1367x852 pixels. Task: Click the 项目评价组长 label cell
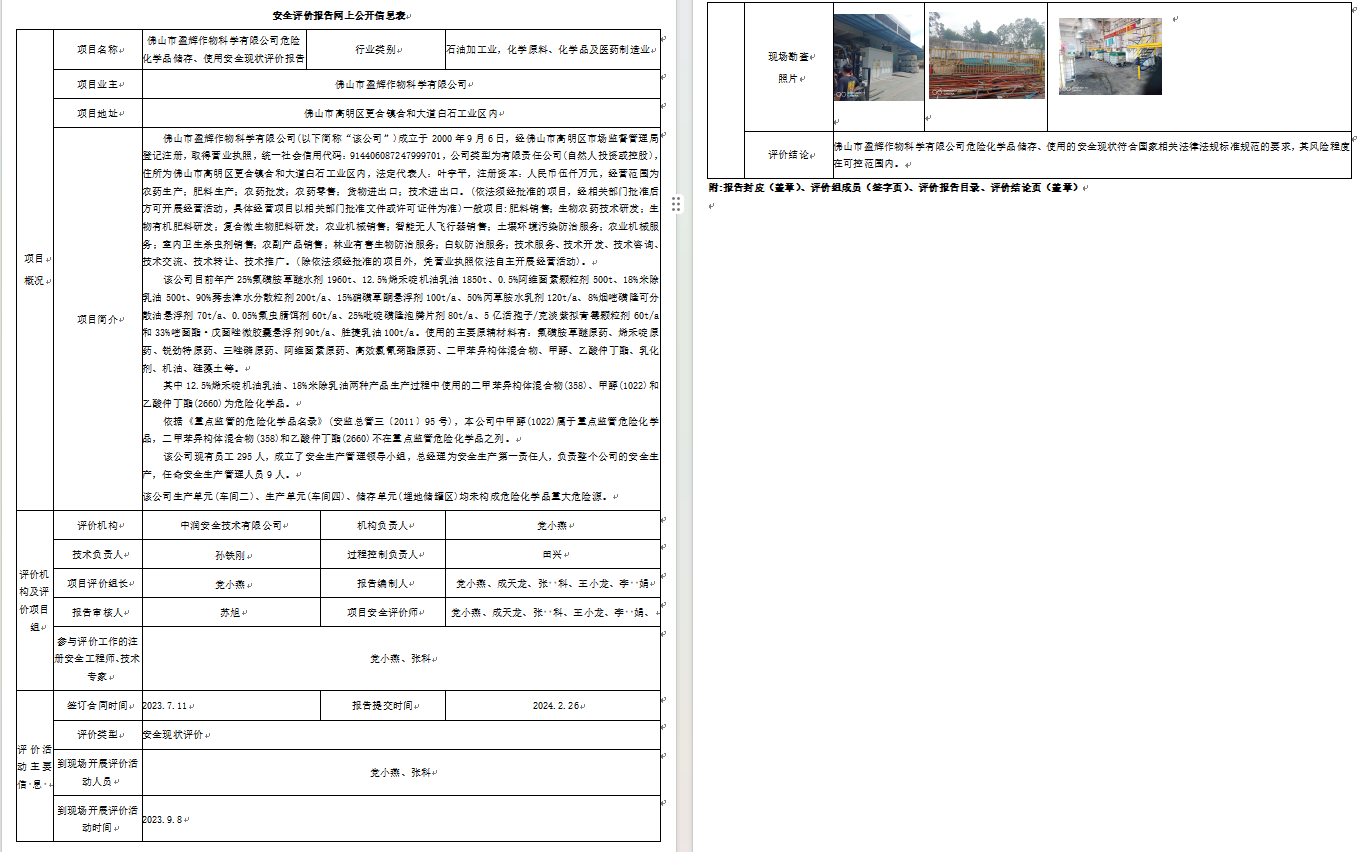[96, 583]
